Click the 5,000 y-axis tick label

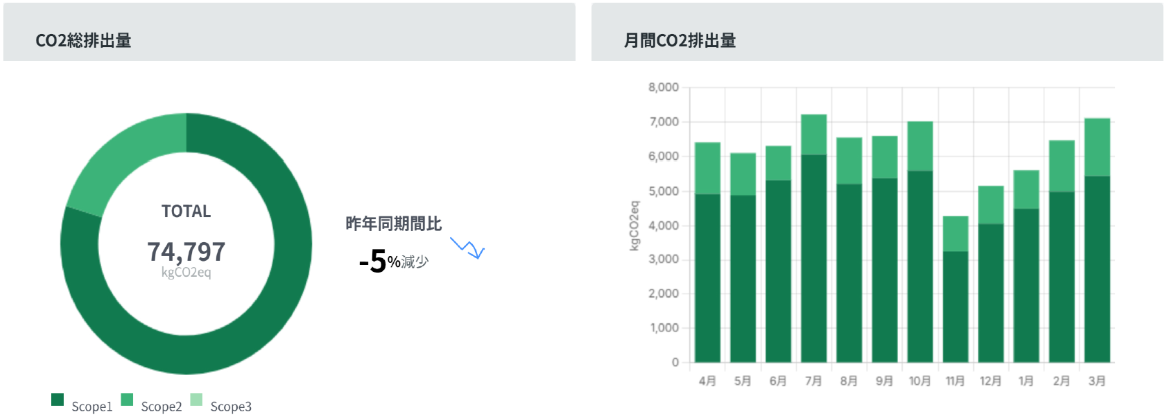tap(665, 191)
